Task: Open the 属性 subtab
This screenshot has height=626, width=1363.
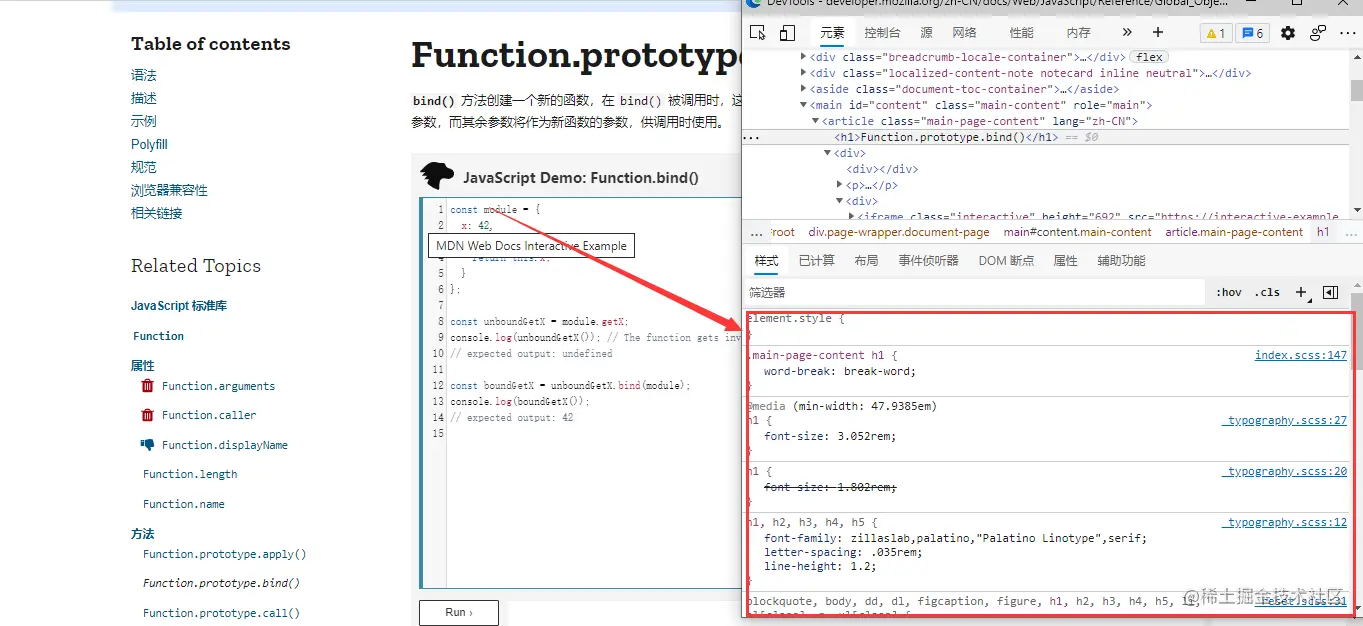Action: pyautogui.click(x=1066, y=260)
